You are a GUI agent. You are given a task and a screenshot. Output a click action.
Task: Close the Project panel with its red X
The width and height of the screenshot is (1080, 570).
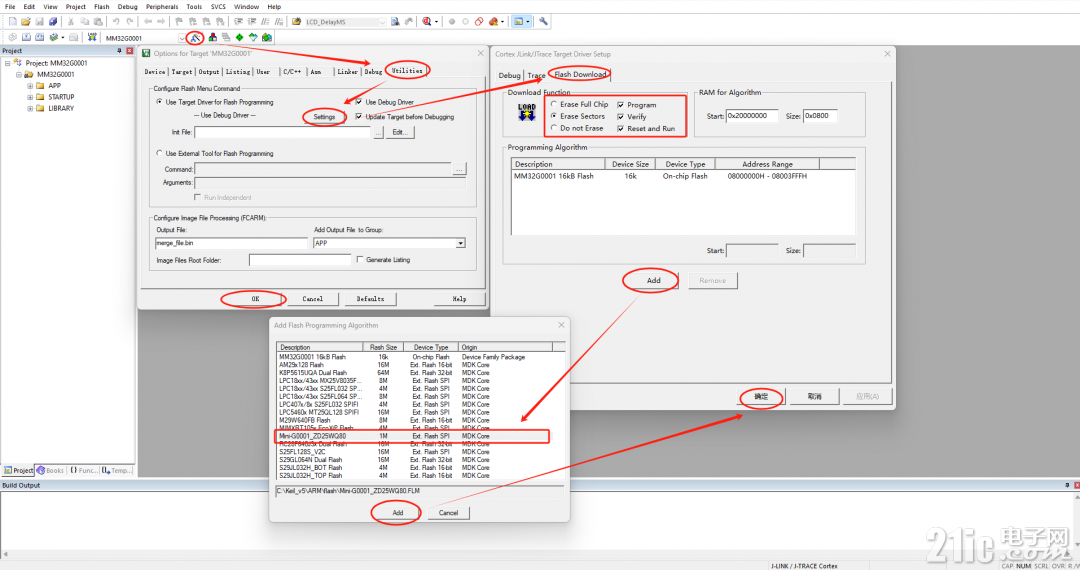point(129,50)
